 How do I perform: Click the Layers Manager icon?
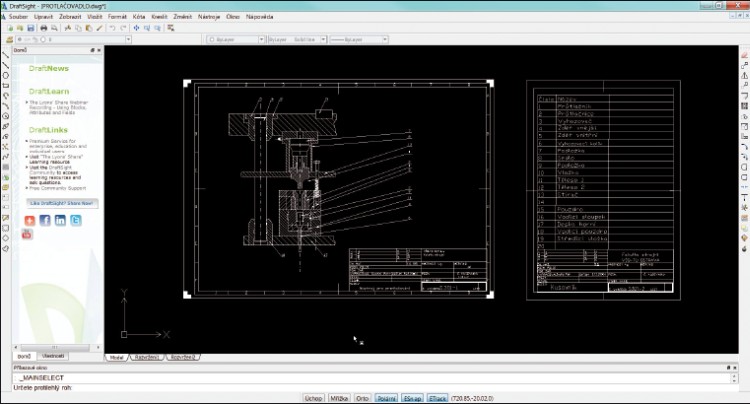pyautogui.click(x=8, y=41)
